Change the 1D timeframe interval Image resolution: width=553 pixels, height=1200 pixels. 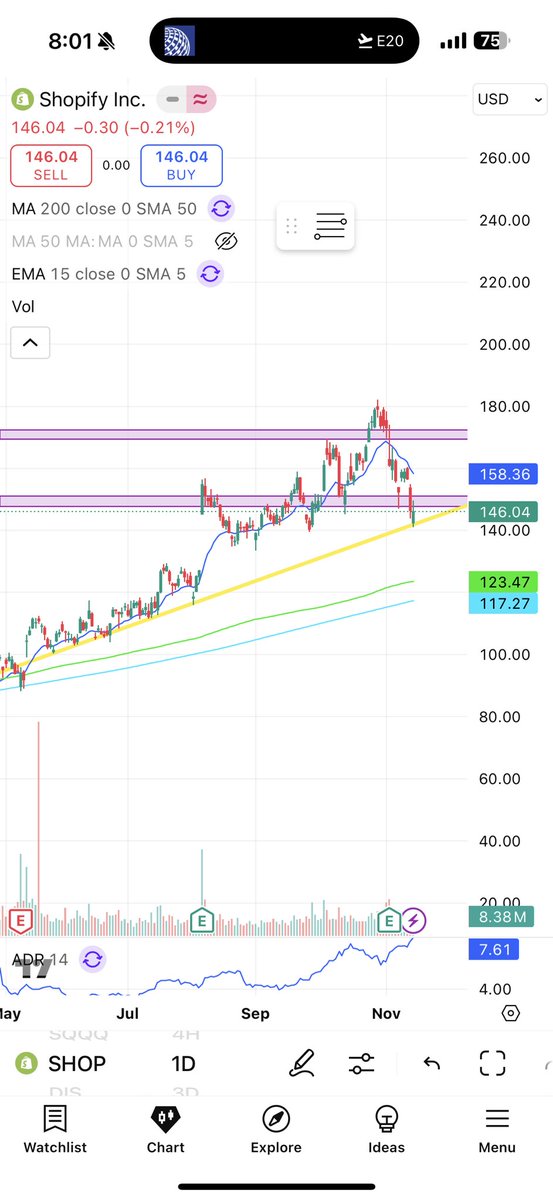(183, 1063)
